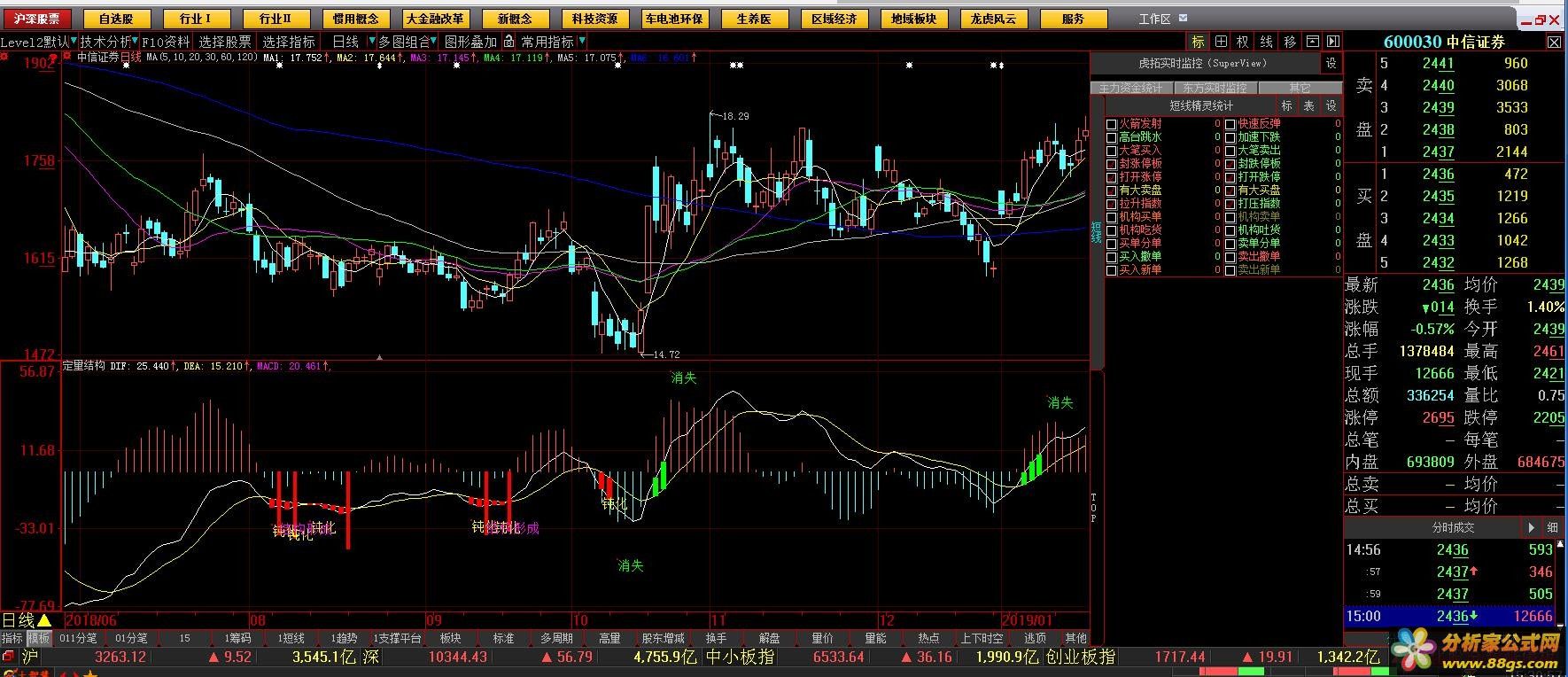The image size is (1568, 677).
Task: Click the 细 detail icon in 分时成交
Action: (1552, 527)
